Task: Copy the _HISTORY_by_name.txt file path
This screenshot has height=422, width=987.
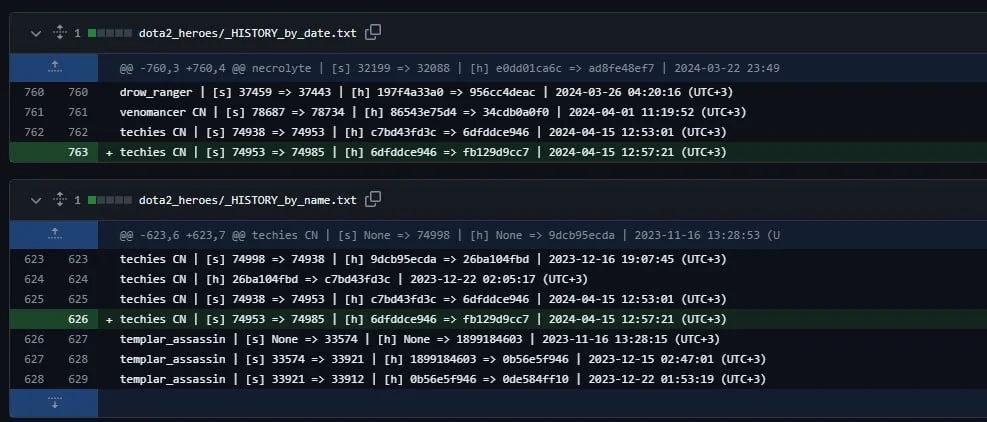Action: [x=373, y=200]
